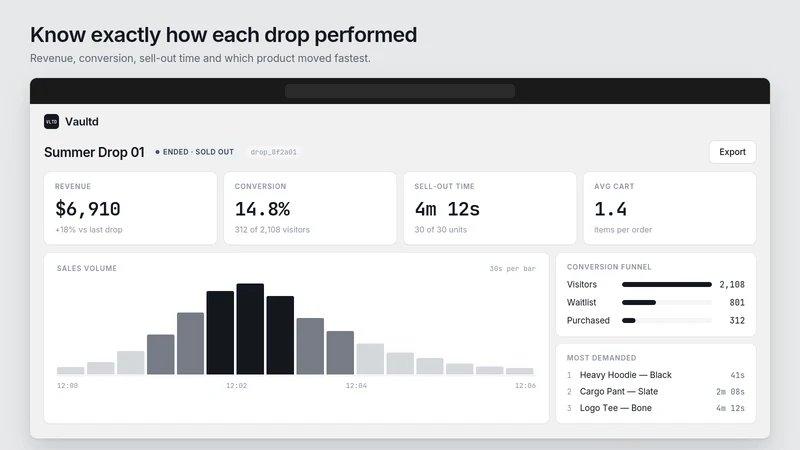Click the +18% vs last drop text
Image resolution: width=800 pixels, height=450 pixels.
click(89, 230)
